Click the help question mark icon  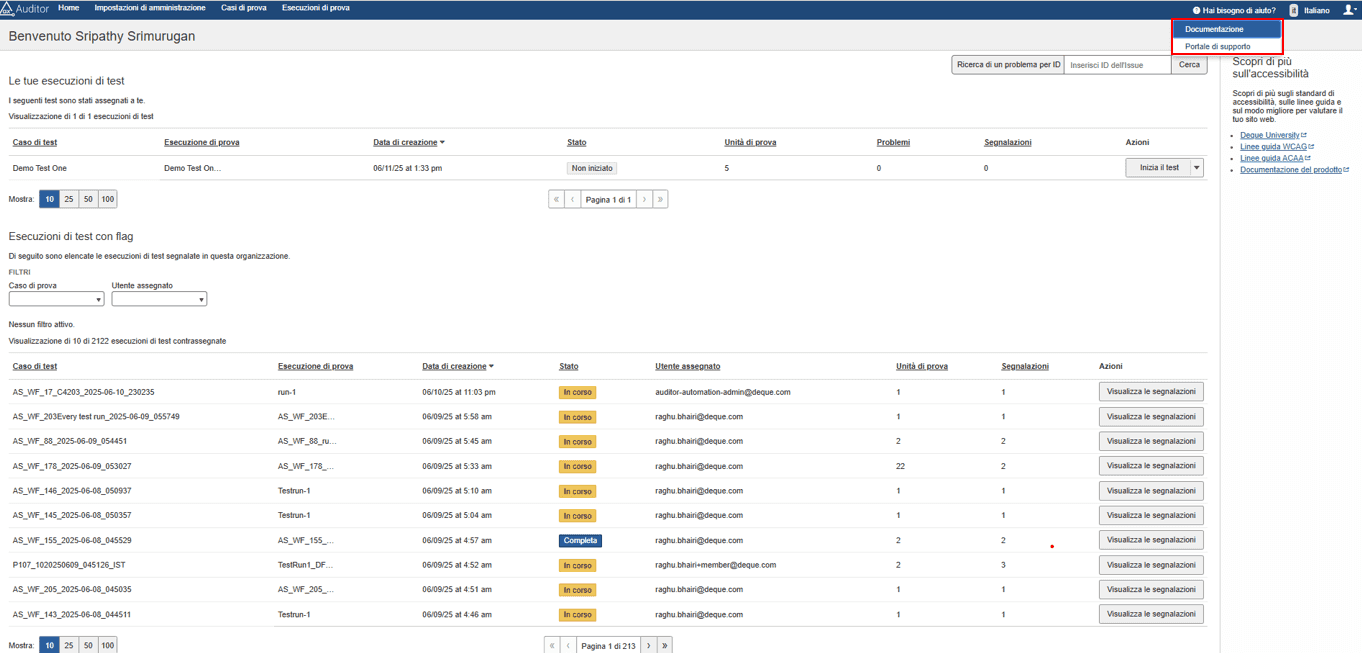[x=1196, y=10]
